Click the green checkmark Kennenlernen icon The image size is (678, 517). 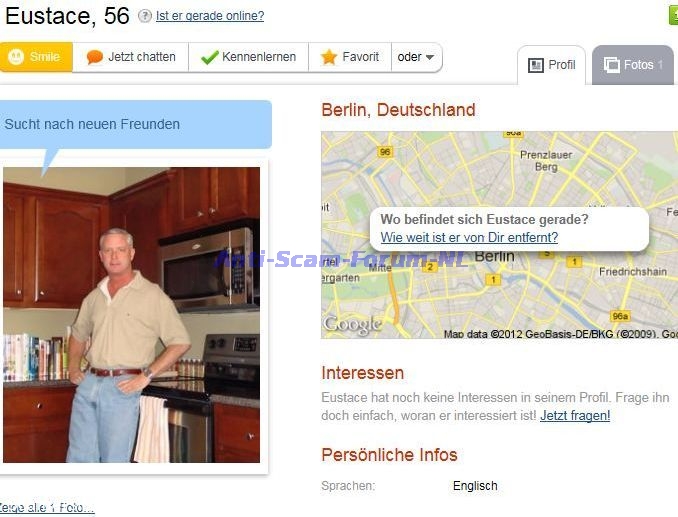pyautogui.click(x=210, y=57)
